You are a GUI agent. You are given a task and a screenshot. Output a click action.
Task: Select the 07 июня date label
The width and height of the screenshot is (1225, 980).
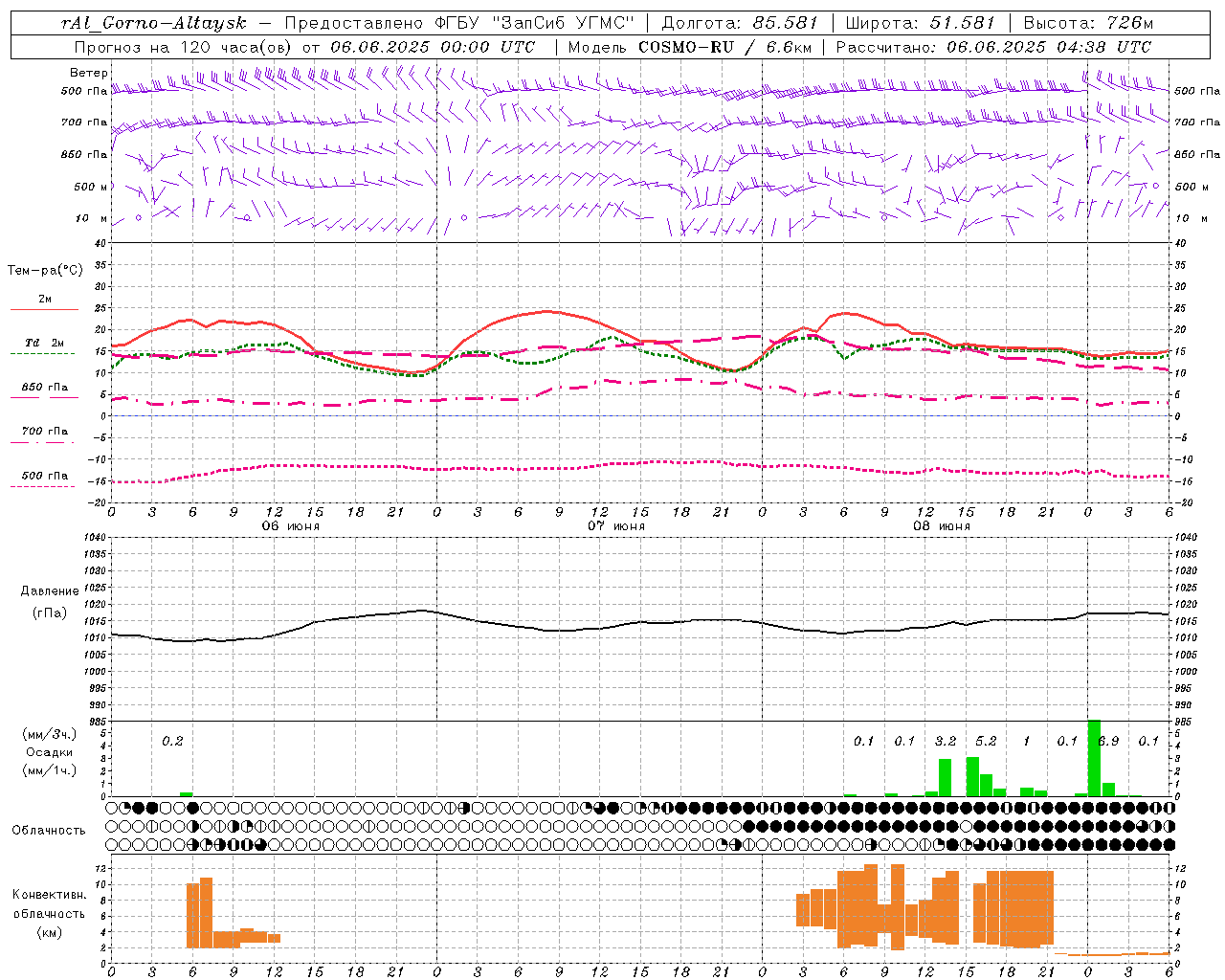(x=616, y=526)
